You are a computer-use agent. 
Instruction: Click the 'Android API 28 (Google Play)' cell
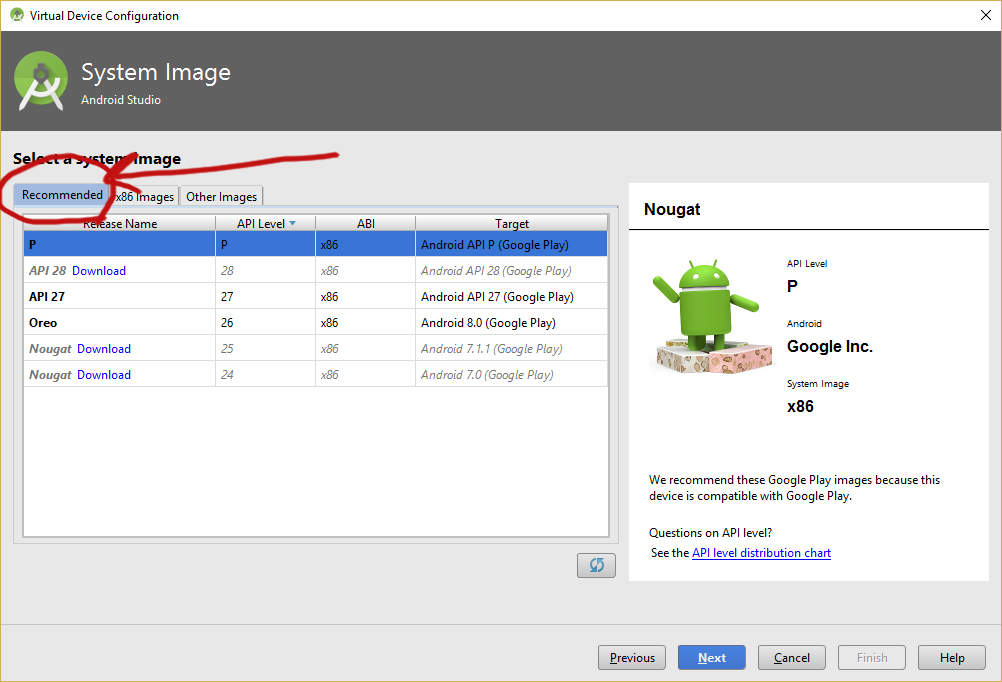pyautogui.click(x=511, y=271)
